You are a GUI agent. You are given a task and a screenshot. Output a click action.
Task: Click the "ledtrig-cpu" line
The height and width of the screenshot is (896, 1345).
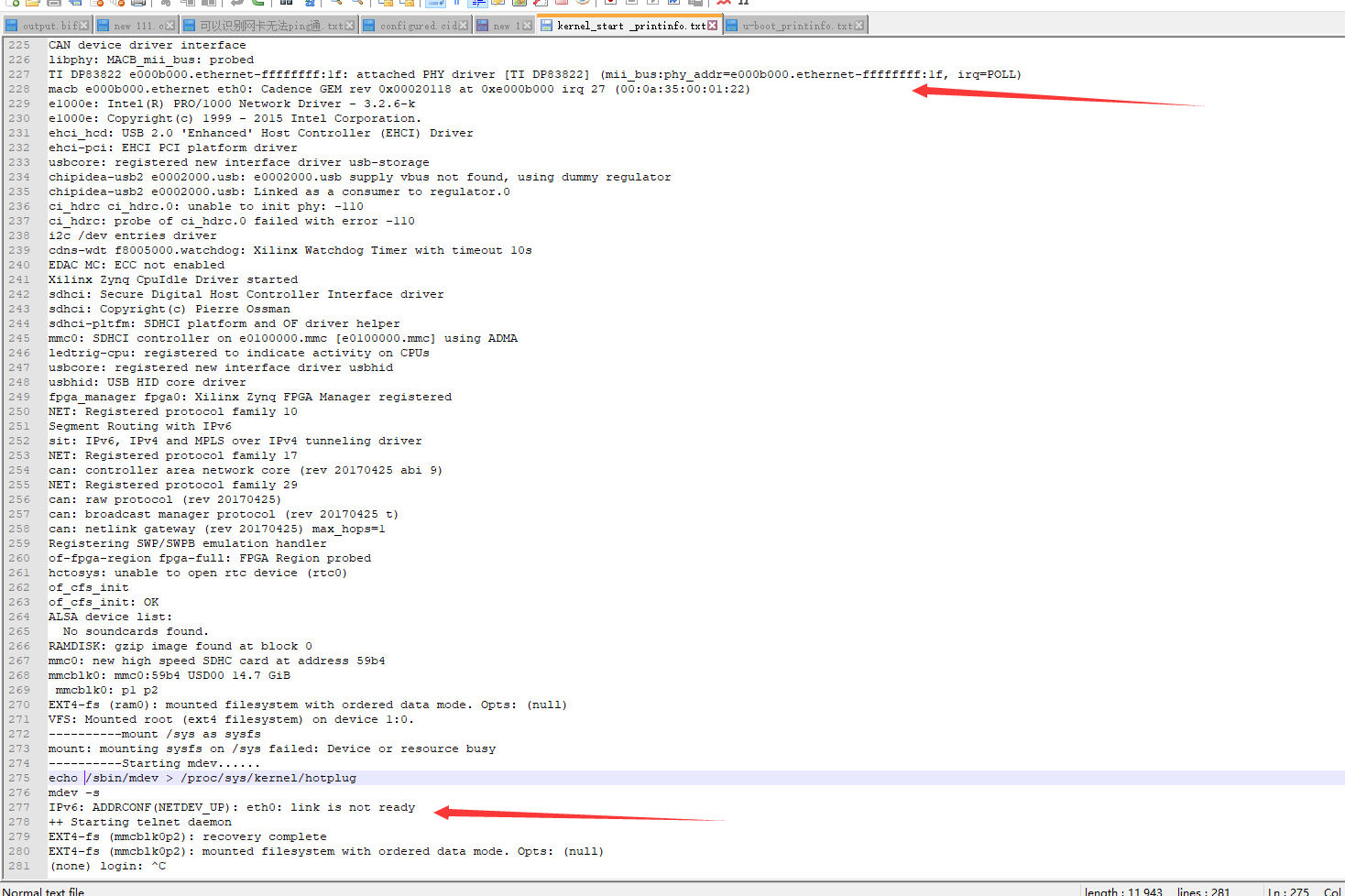coord(239,353)
